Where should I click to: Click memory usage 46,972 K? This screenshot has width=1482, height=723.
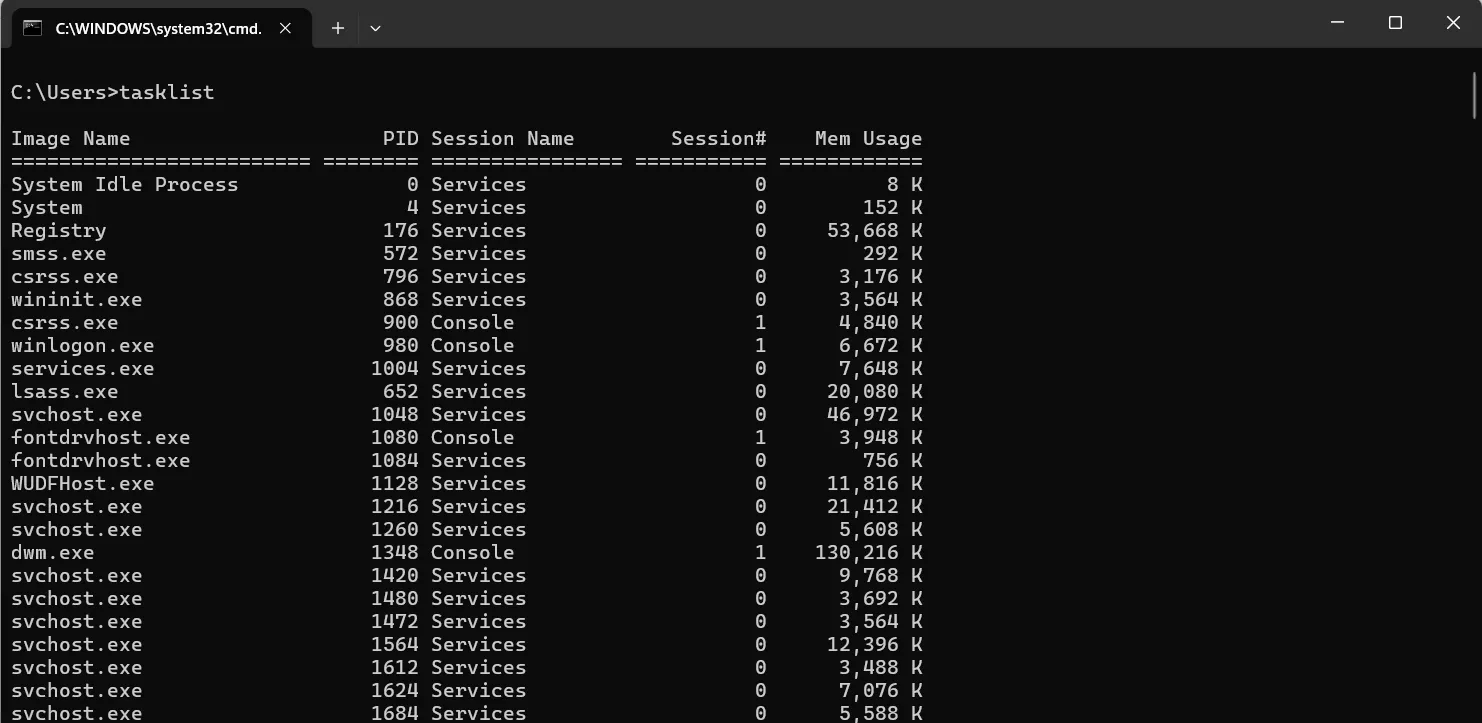875,414
